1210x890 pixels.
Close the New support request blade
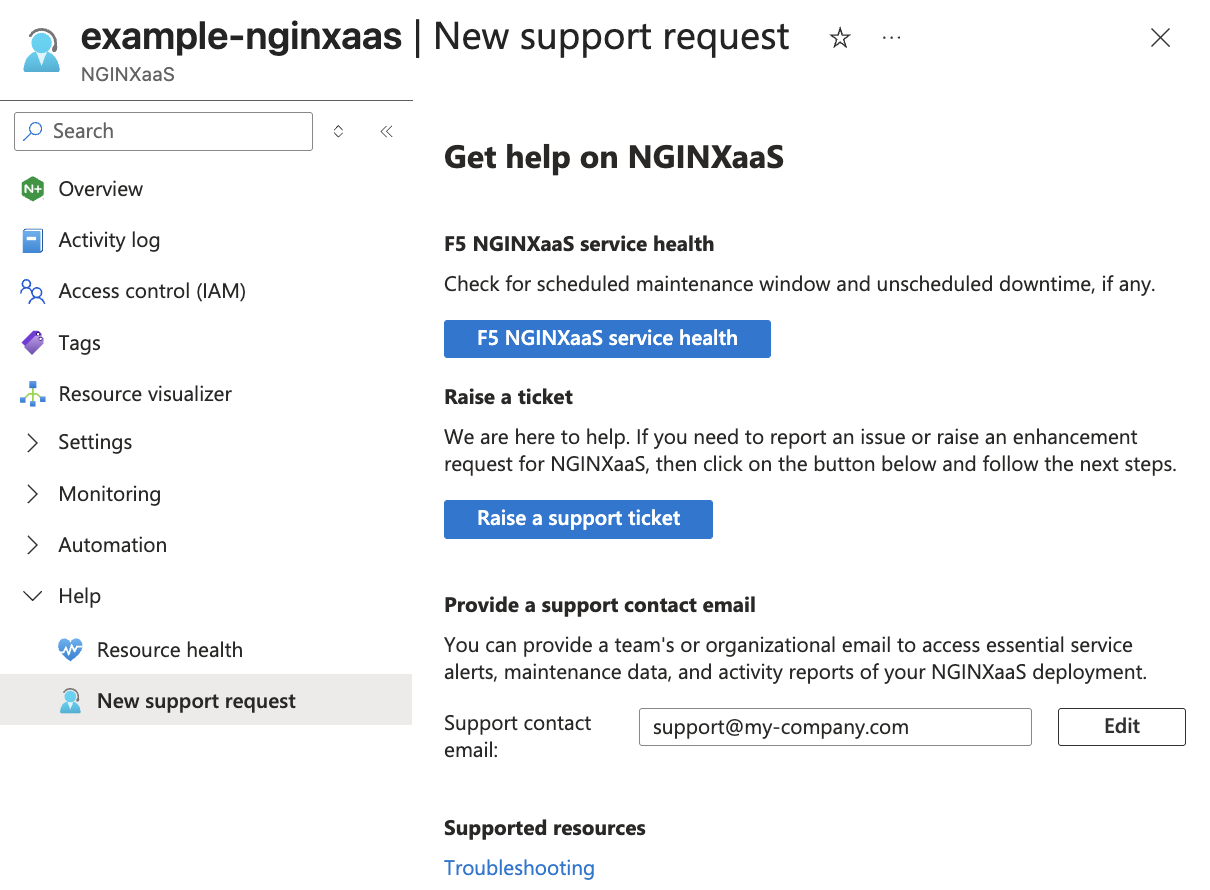coord(1160,38)
